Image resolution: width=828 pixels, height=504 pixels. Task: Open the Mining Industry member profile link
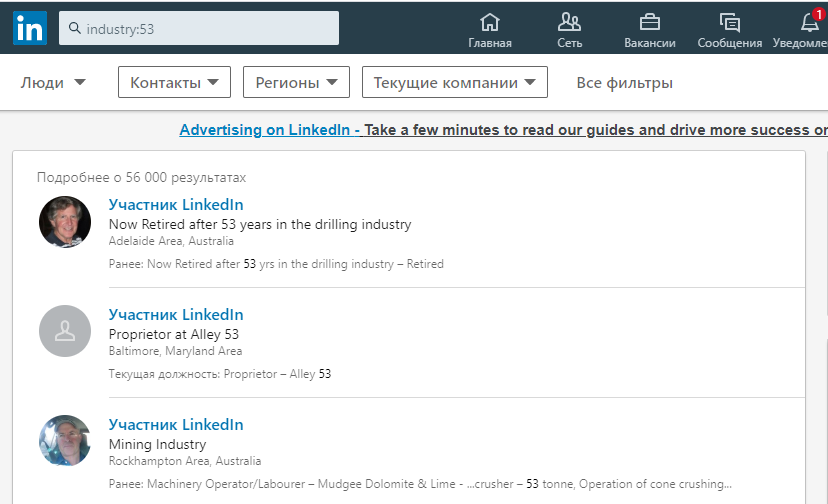[176, 425]
